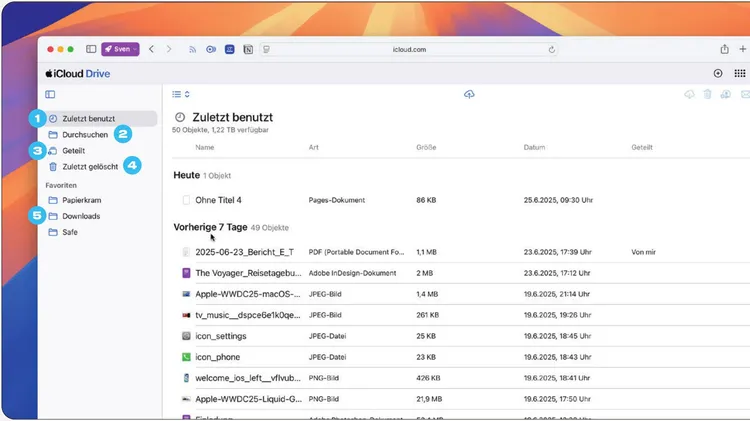Open the list view options dropdown
The width and height of the screenshot is (750, 421).
click(181, 94)
